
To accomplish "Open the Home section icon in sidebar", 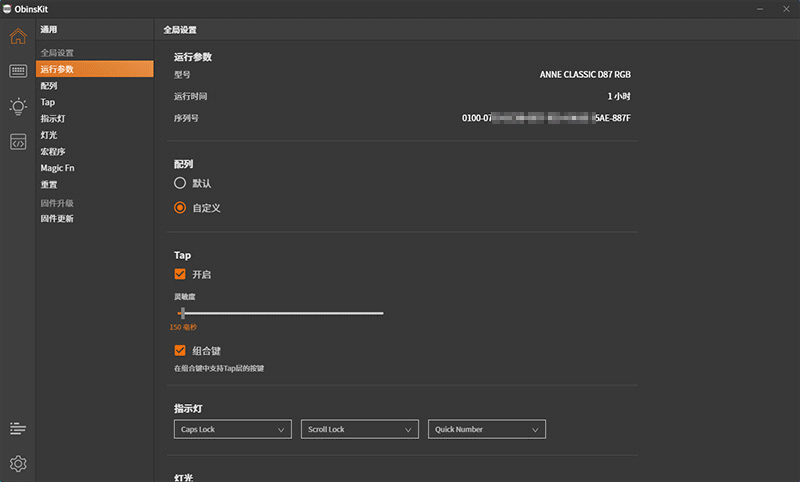I will (18, 37).
